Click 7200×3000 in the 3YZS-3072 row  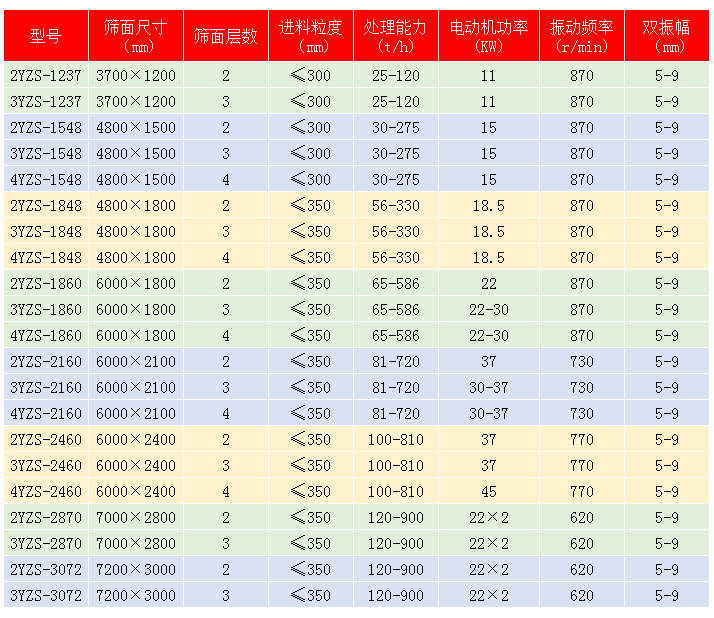(136, 595)
